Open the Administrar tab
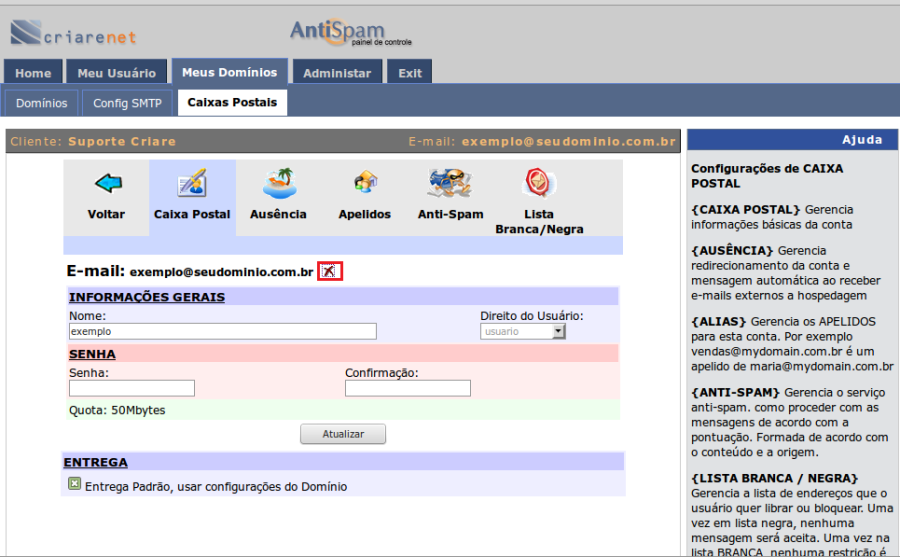This screenshot has width=900, height=557. (x=337, y=73)
